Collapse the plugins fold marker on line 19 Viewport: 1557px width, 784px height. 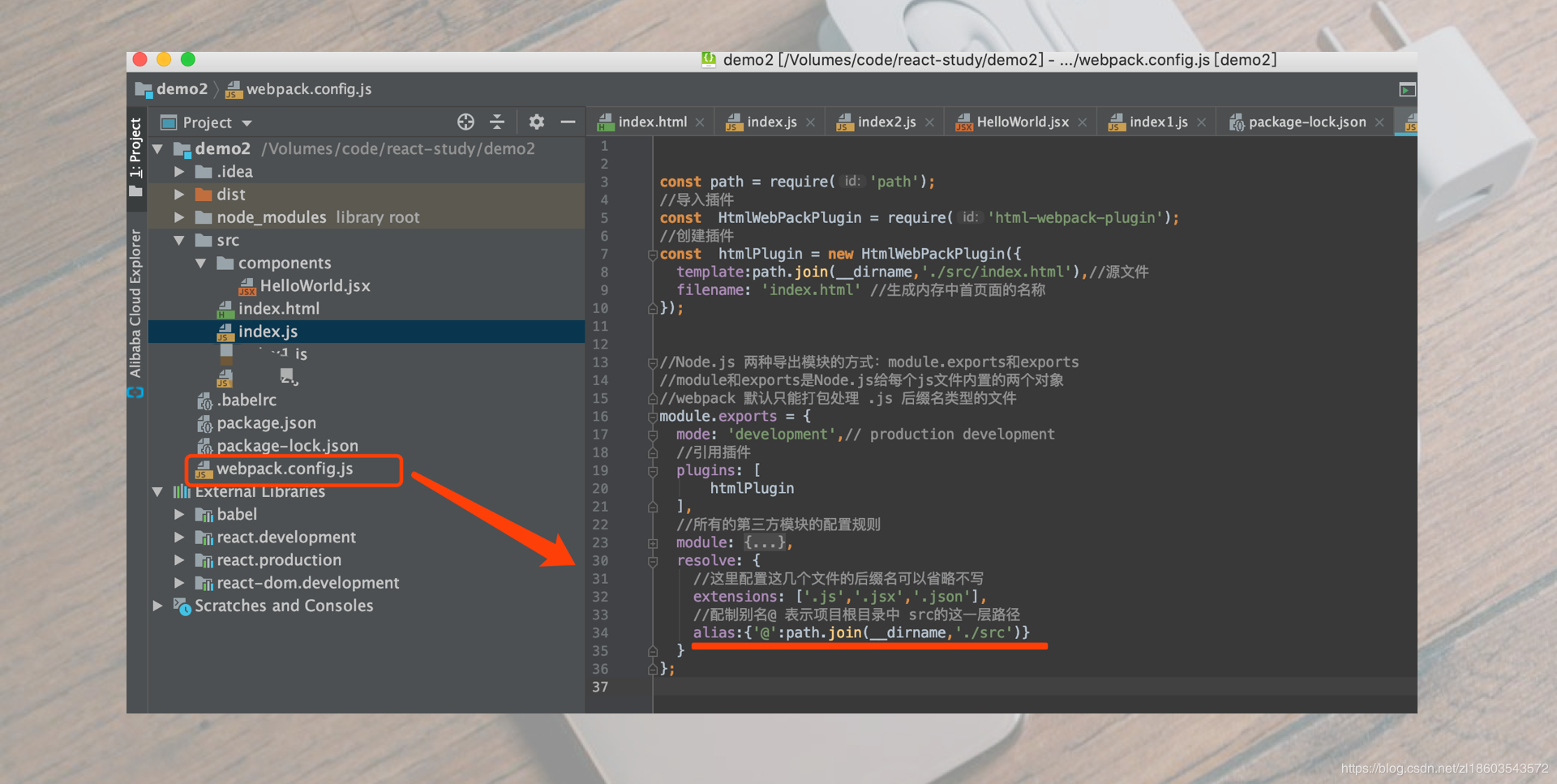(x=653, y=470)
